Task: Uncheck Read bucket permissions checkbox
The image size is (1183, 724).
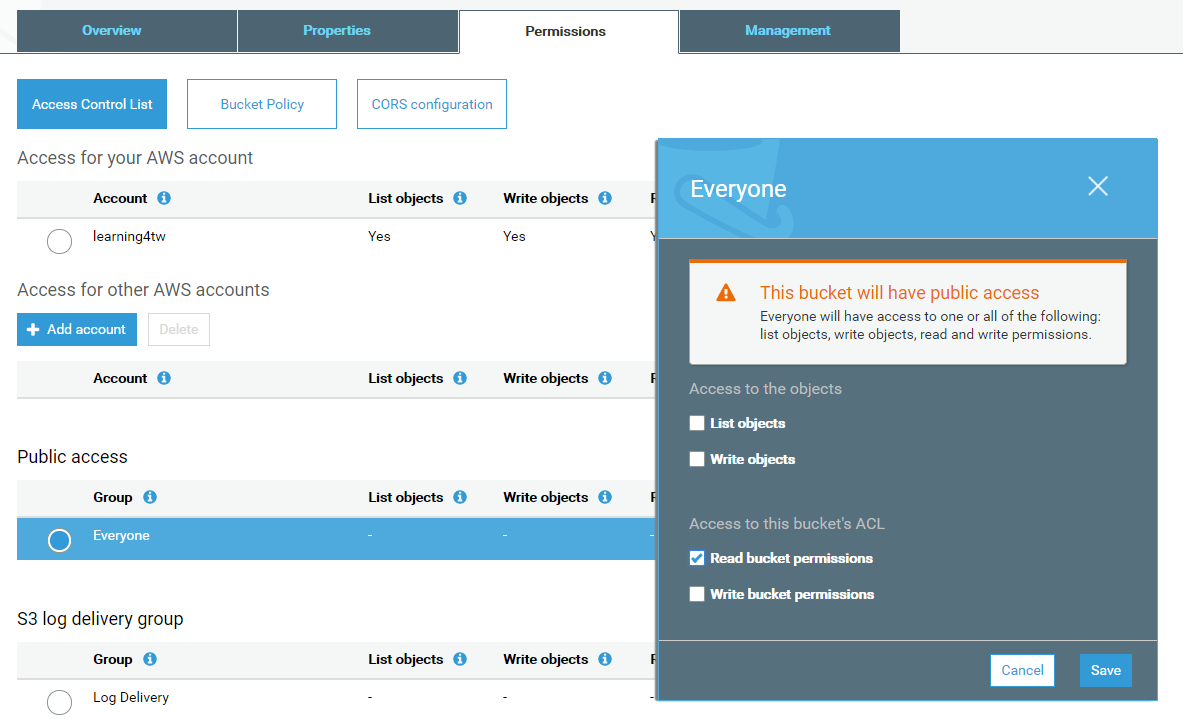Action: 697,558
